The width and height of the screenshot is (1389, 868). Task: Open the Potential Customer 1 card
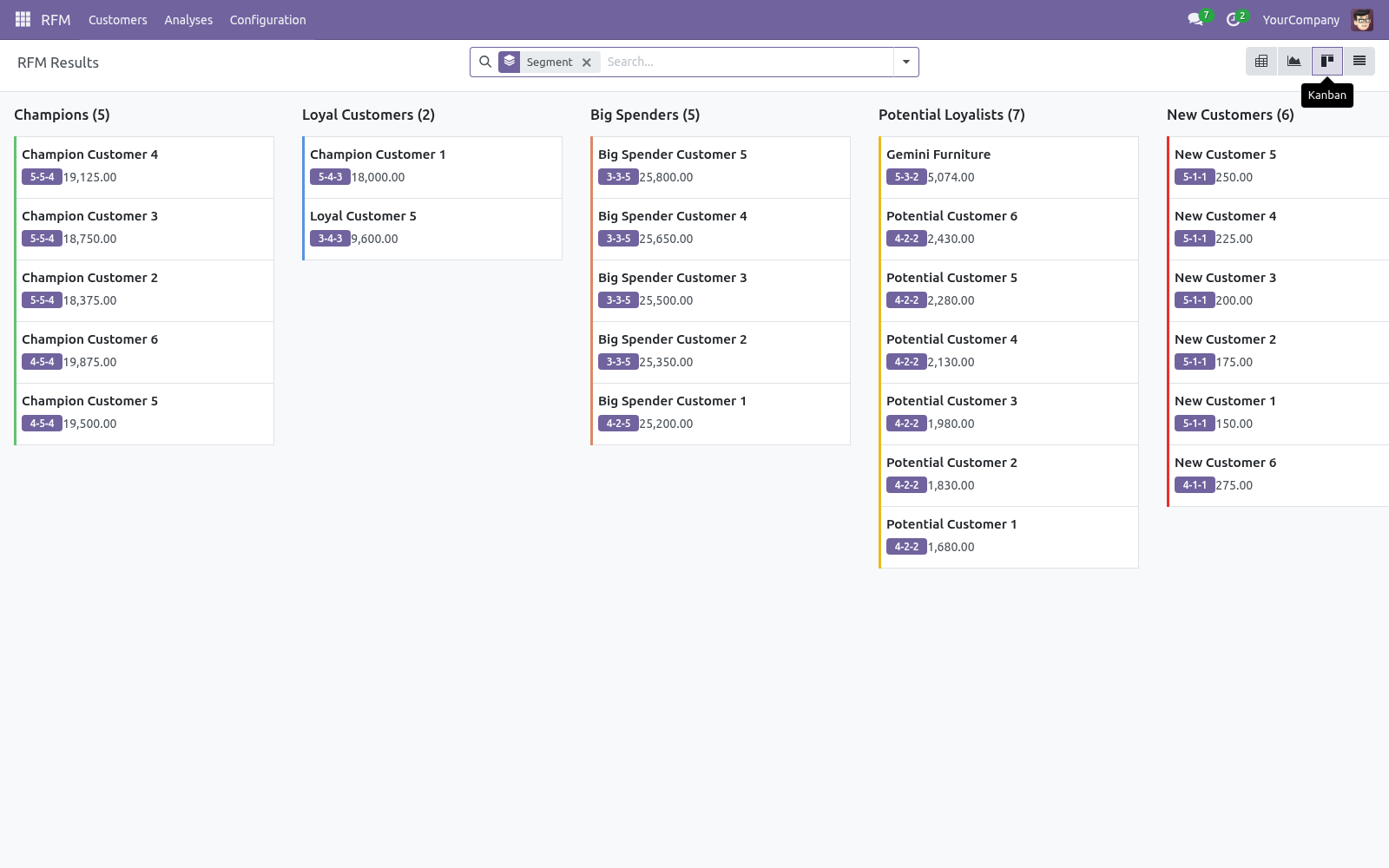coord(1010,537)
